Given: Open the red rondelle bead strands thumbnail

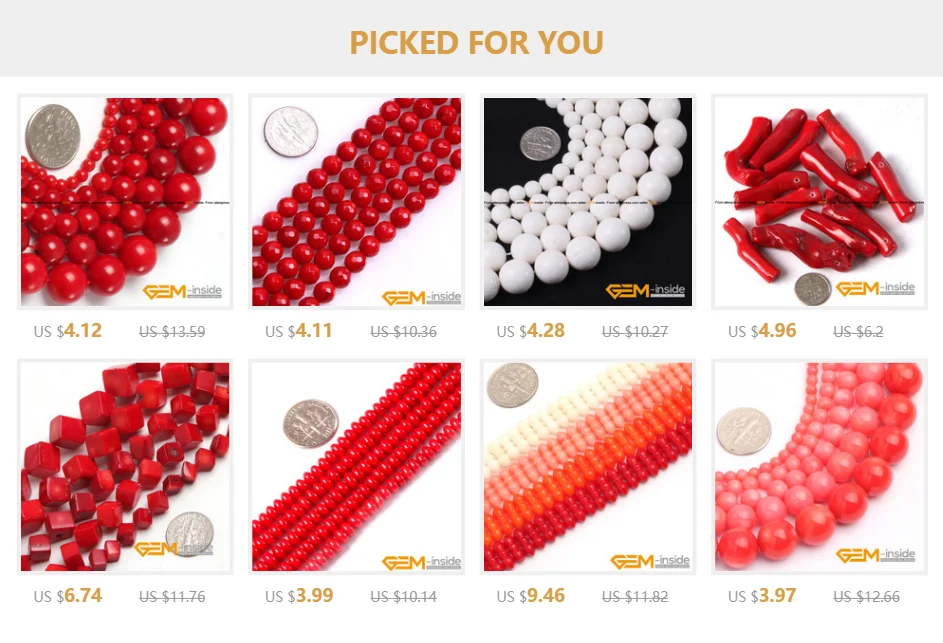Looking at the screenshot, I should coord(357,467).
